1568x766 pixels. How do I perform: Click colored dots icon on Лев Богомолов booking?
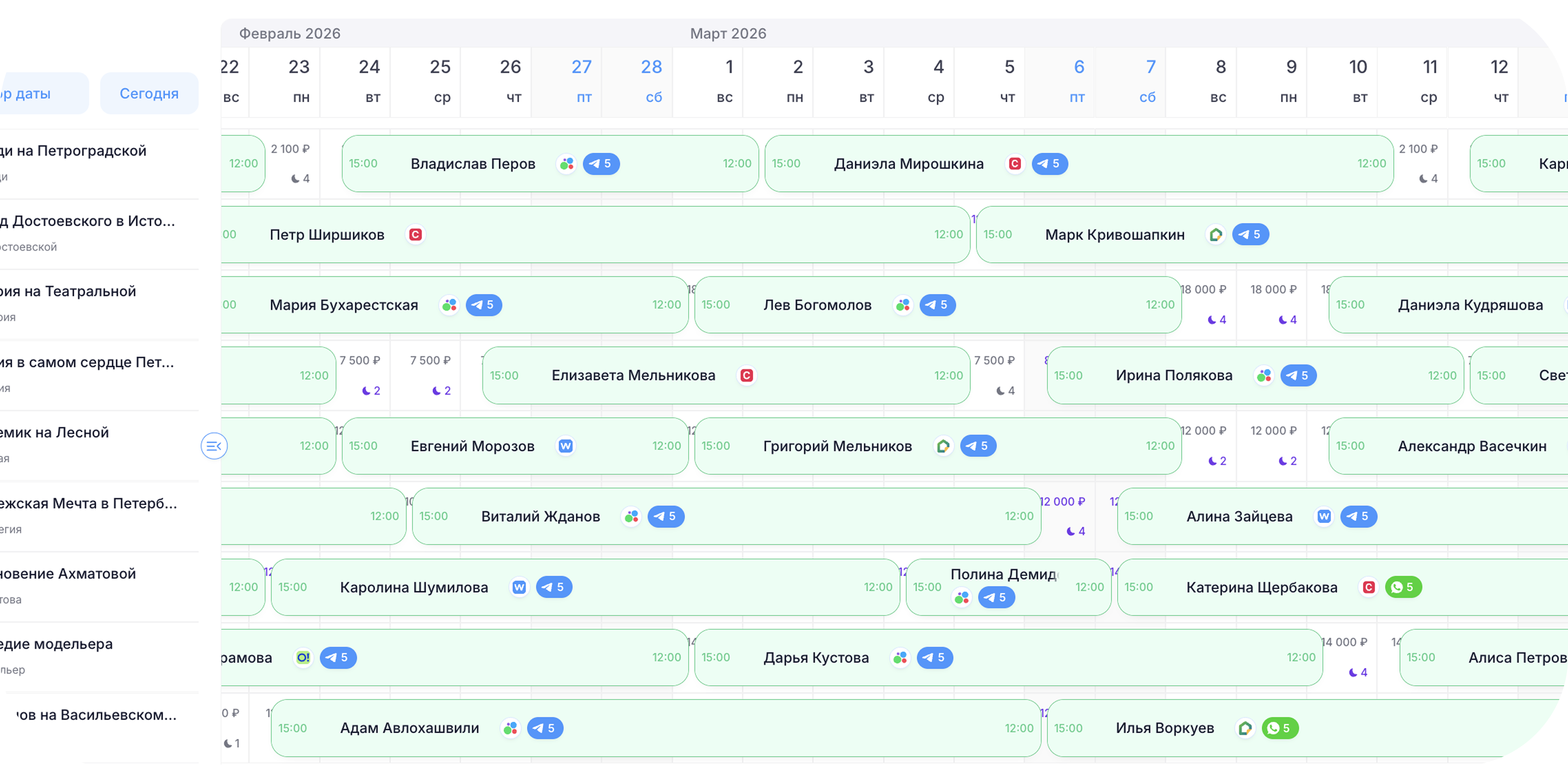(903, 305)
